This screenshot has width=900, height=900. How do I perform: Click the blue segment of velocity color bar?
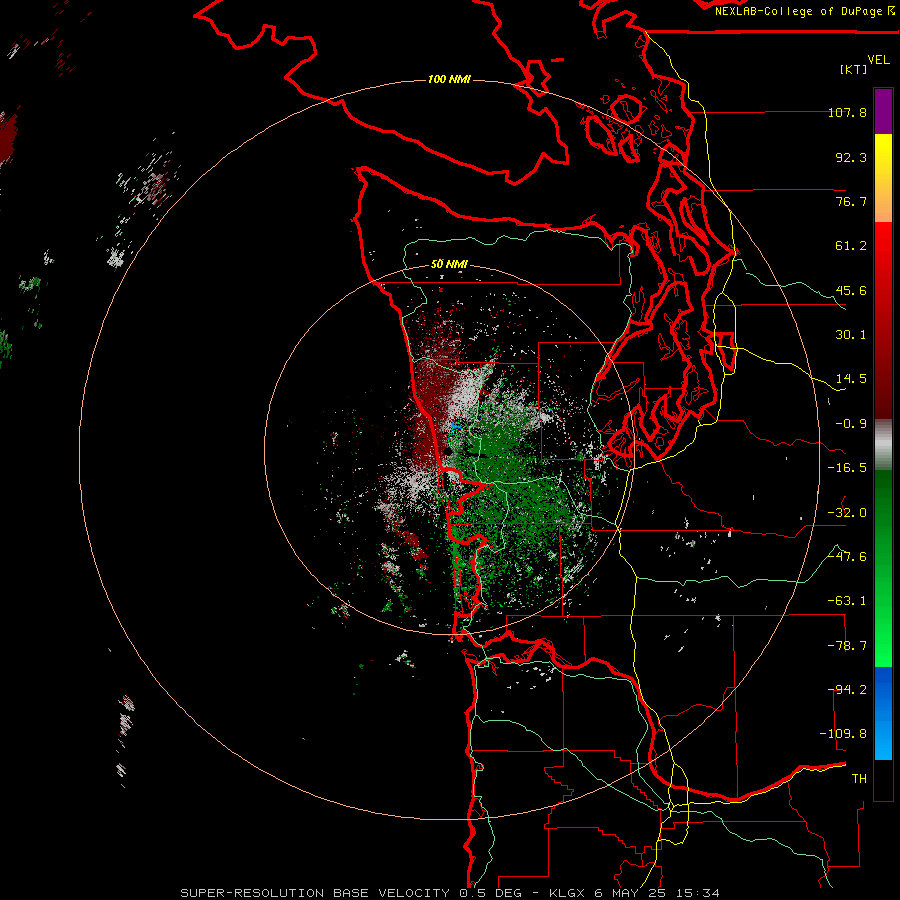pos(883,713)
